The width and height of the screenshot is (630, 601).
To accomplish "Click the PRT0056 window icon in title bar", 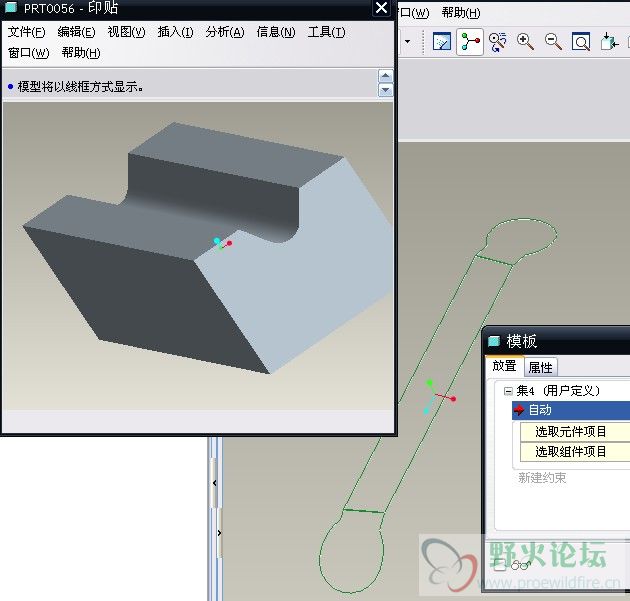I will 11,7.
